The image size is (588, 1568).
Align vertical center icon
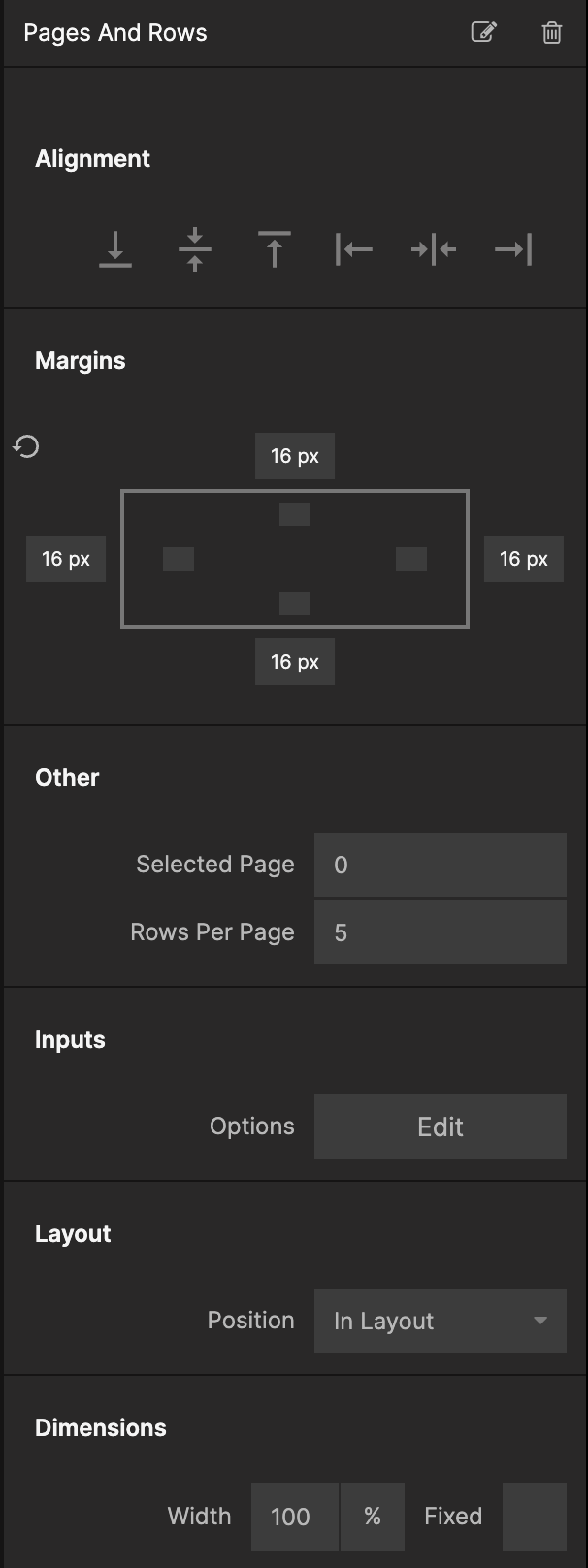pyautogui.click(x=195, y=249)
